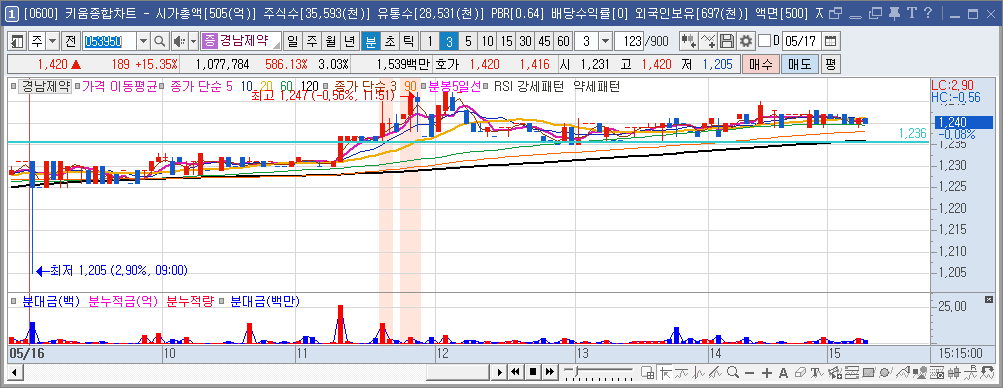
Task: Click the horizontal chart scrollbar thumb
Action: click(457, 372)
